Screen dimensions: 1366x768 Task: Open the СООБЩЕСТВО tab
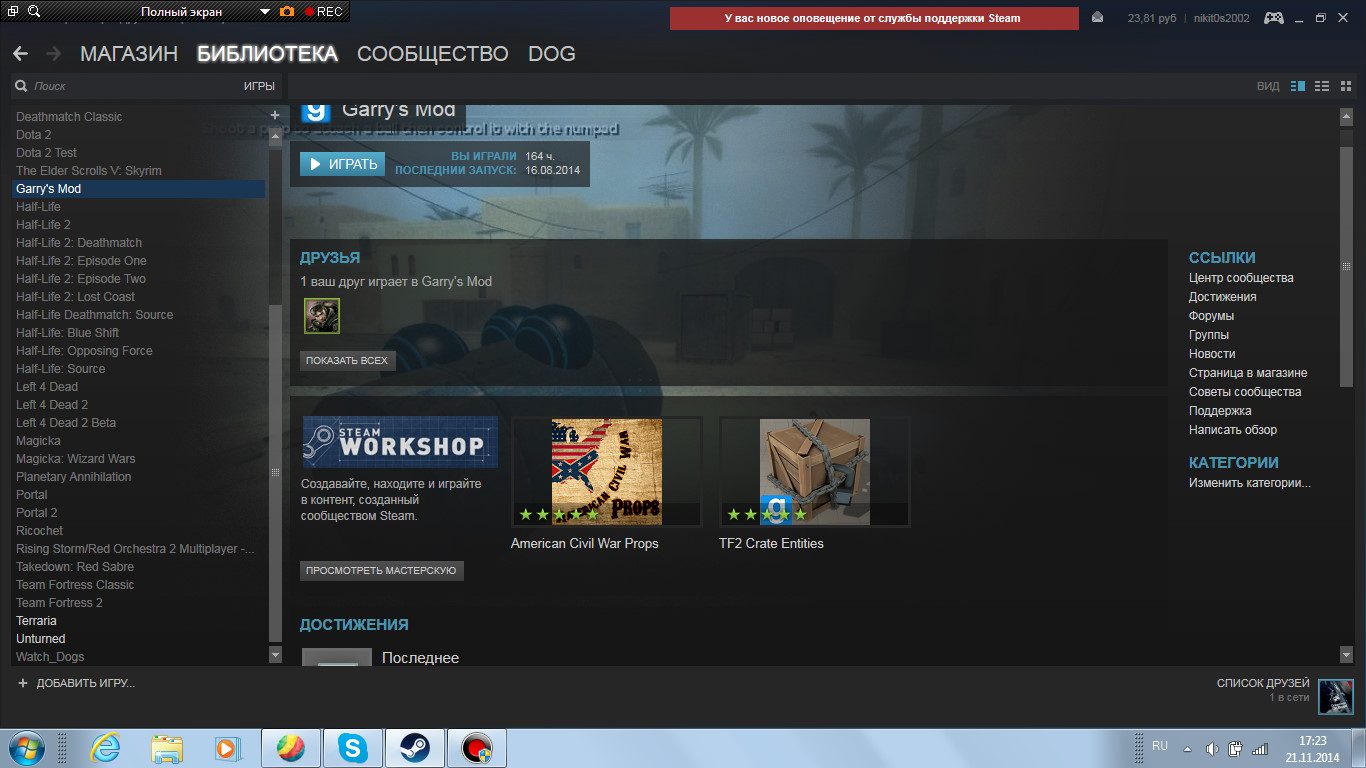point(432,54)
